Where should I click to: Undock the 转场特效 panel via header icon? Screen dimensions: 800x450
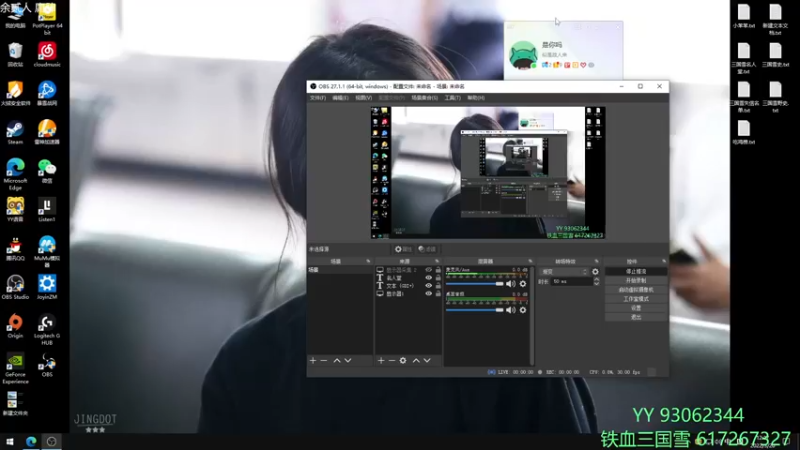point(596,261)
